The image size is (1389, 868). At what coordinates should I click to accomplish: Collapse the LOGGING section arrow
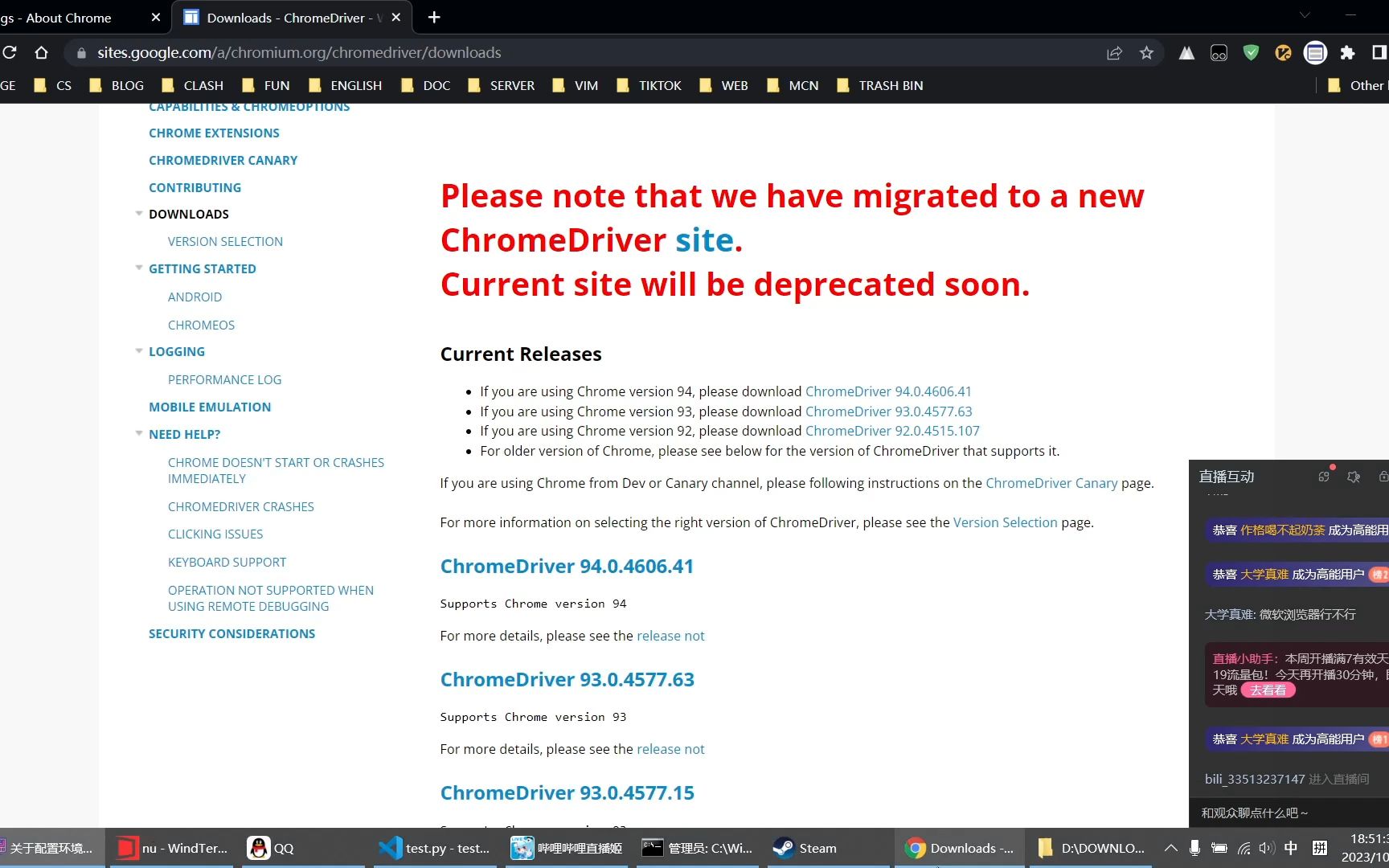point(139,350)
